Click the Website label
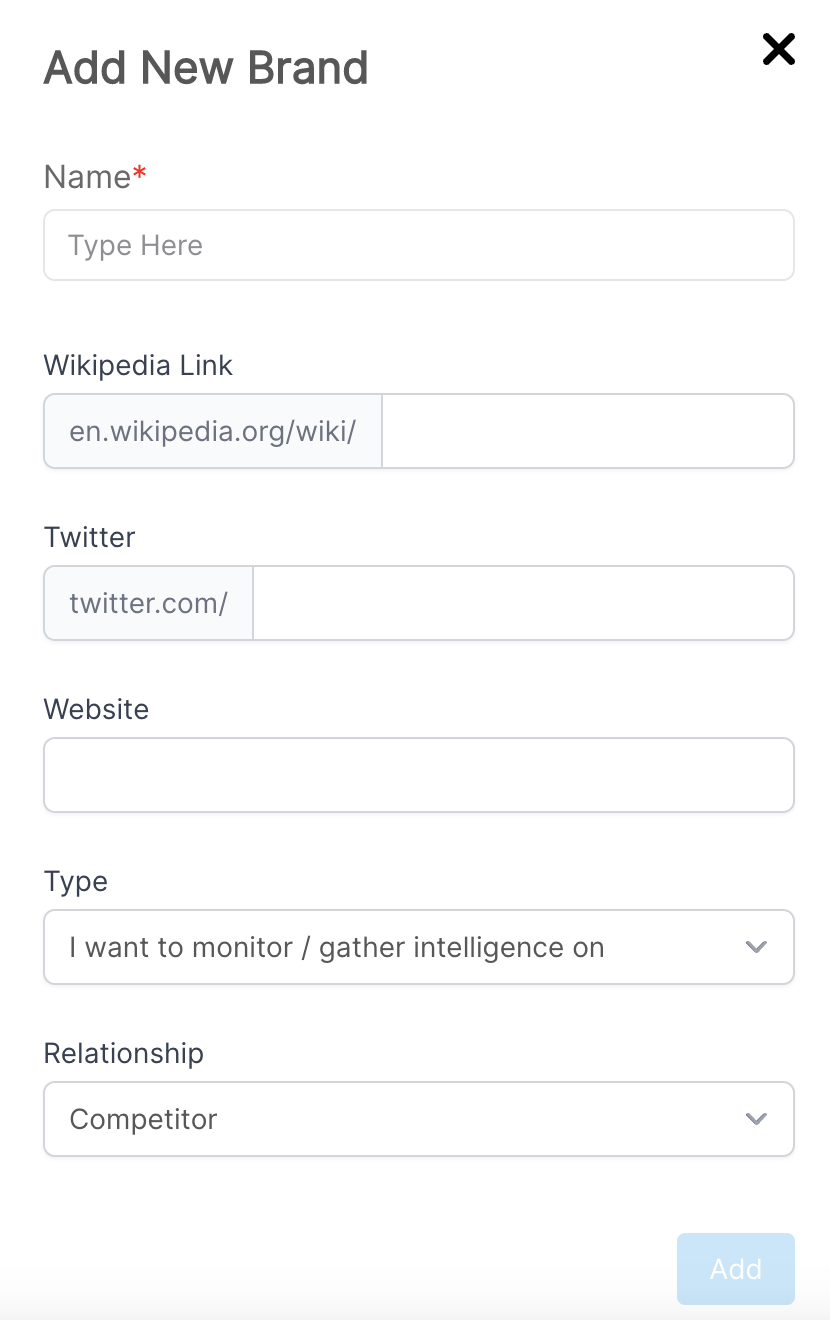 pos(95,709)
